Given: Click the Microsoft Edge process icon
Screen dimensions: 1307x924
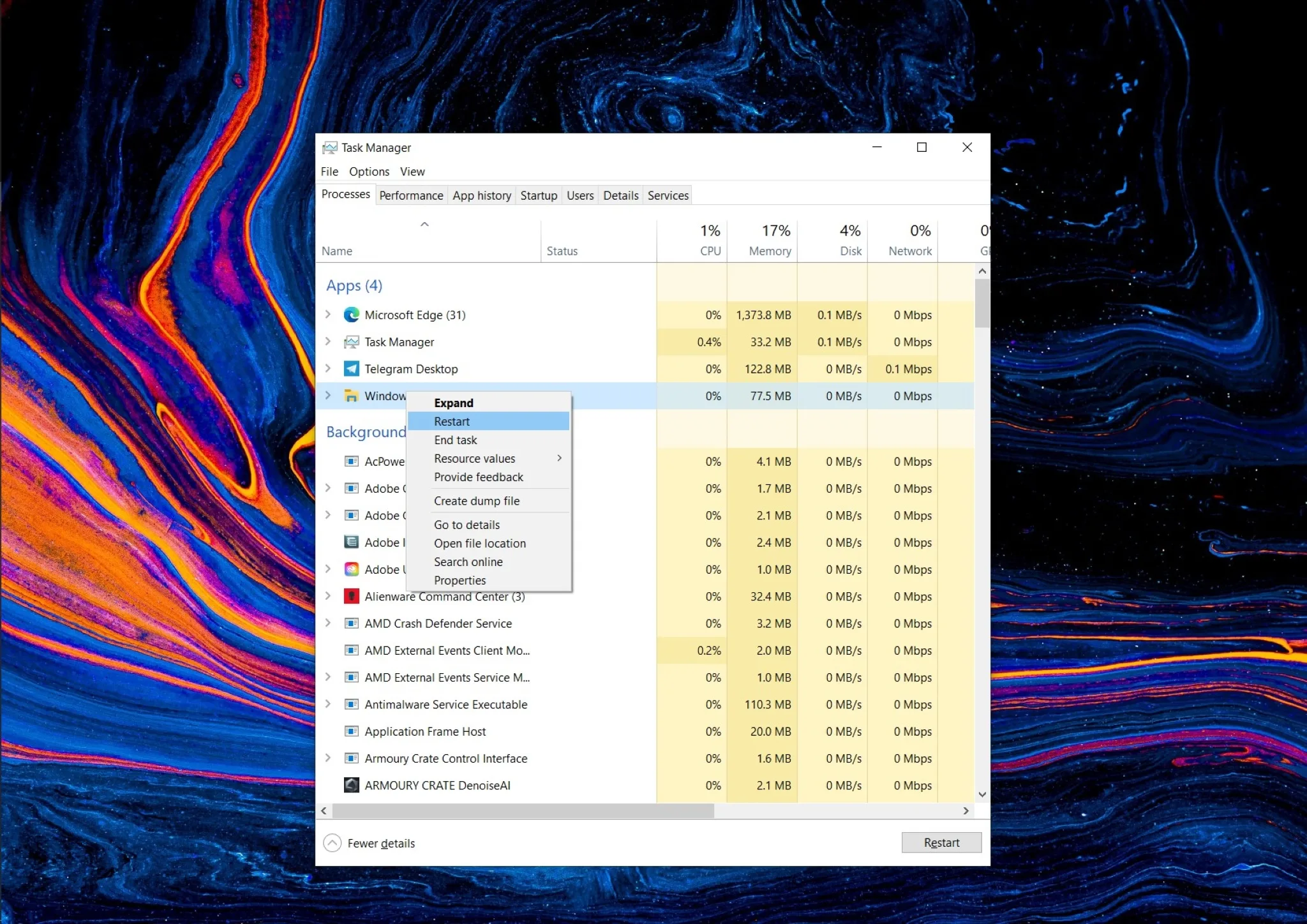Looking at the screenshot, I should 352,315.
